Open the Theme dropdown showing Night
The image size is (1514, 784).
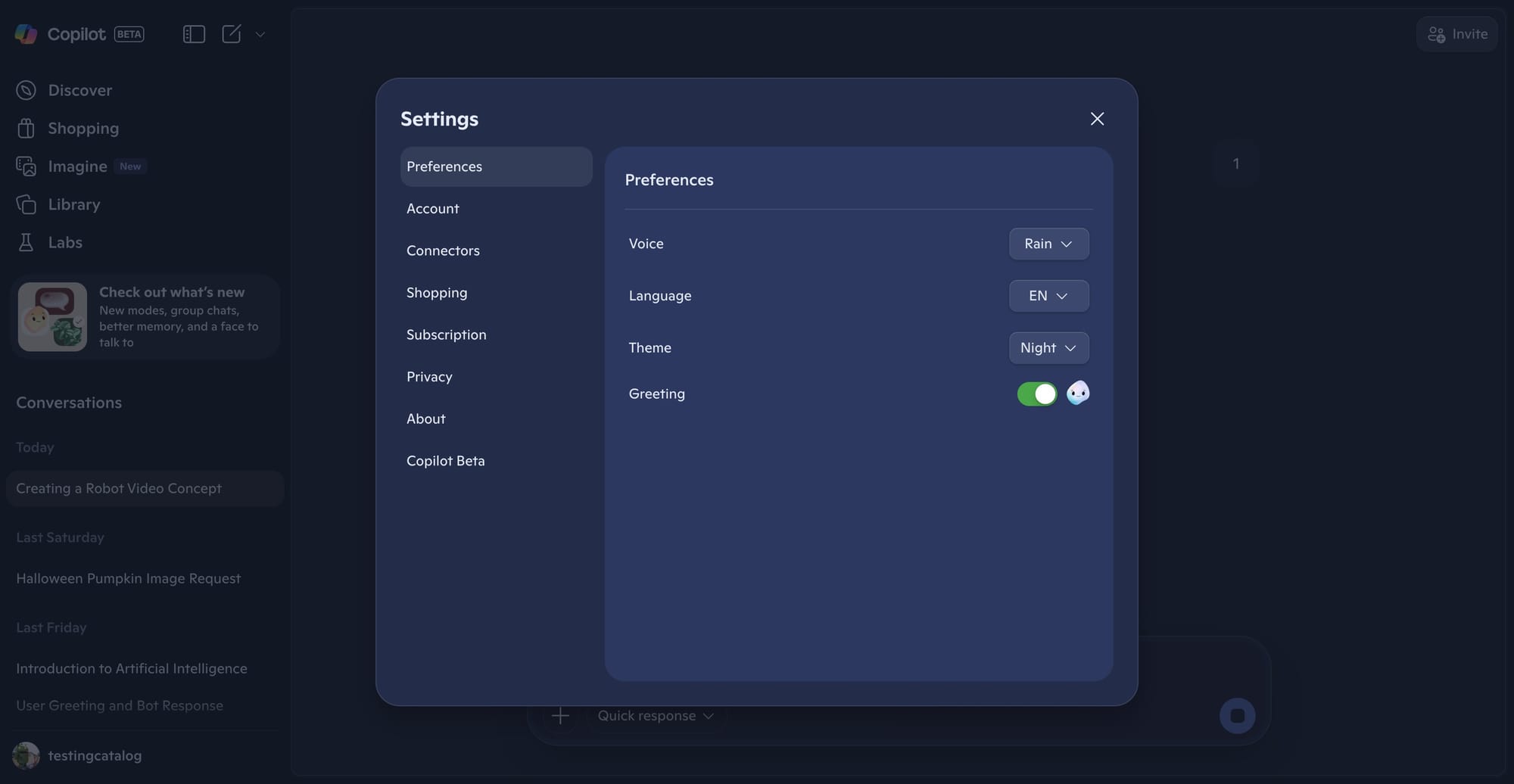click(1048, 348)
